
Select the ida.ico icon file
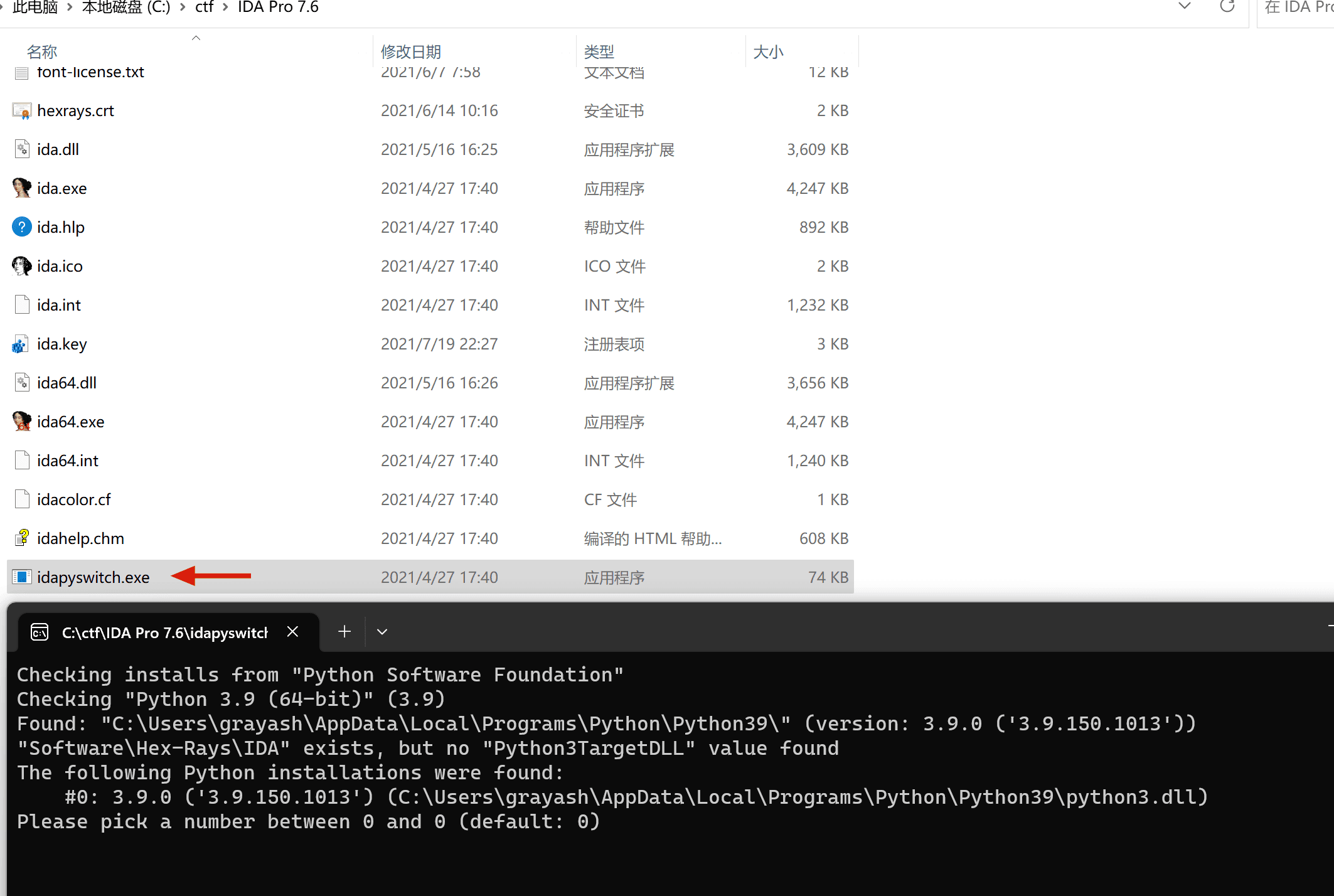coord(22,266)
